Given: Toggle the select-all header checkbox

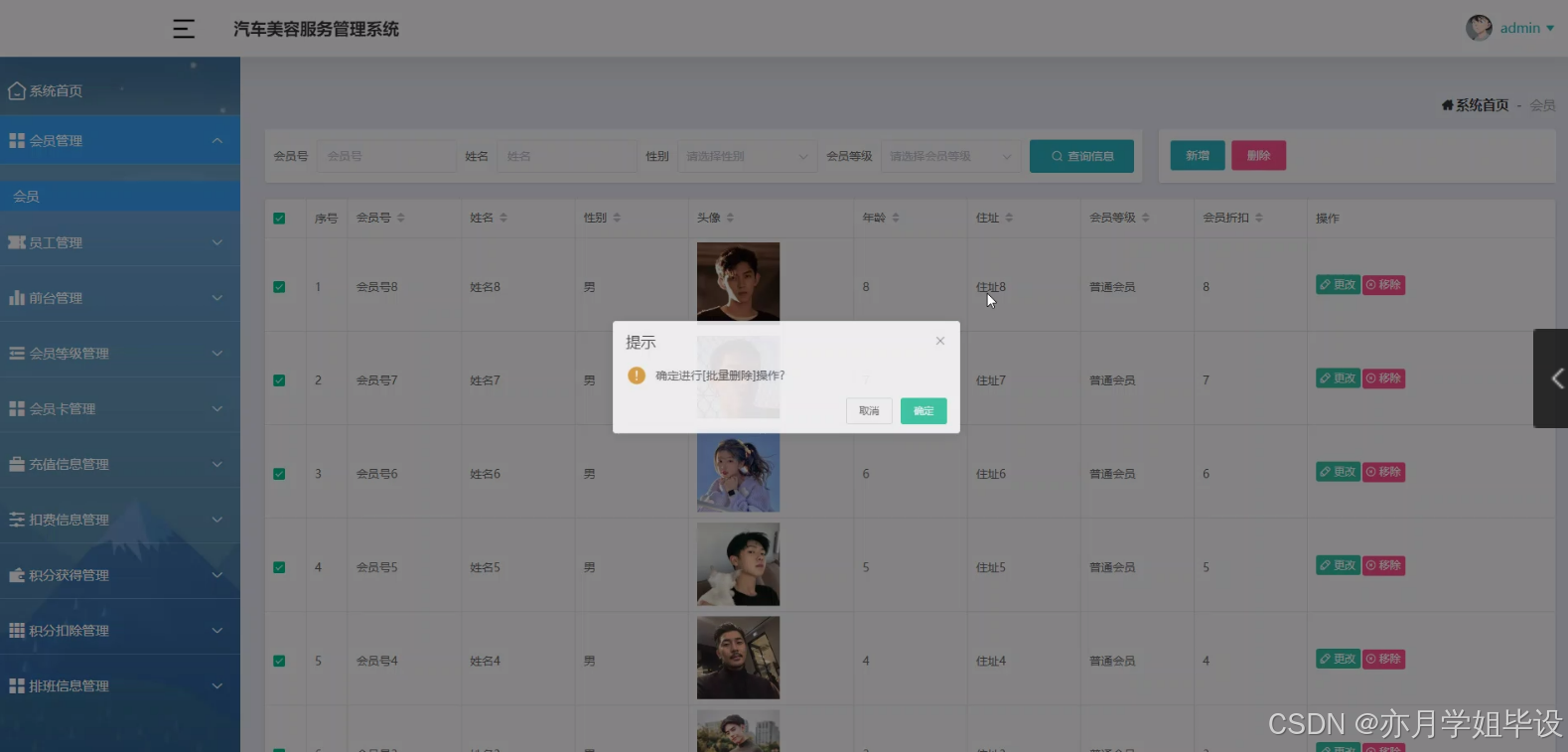Looking at the screenshot, I should click(279, 219).
